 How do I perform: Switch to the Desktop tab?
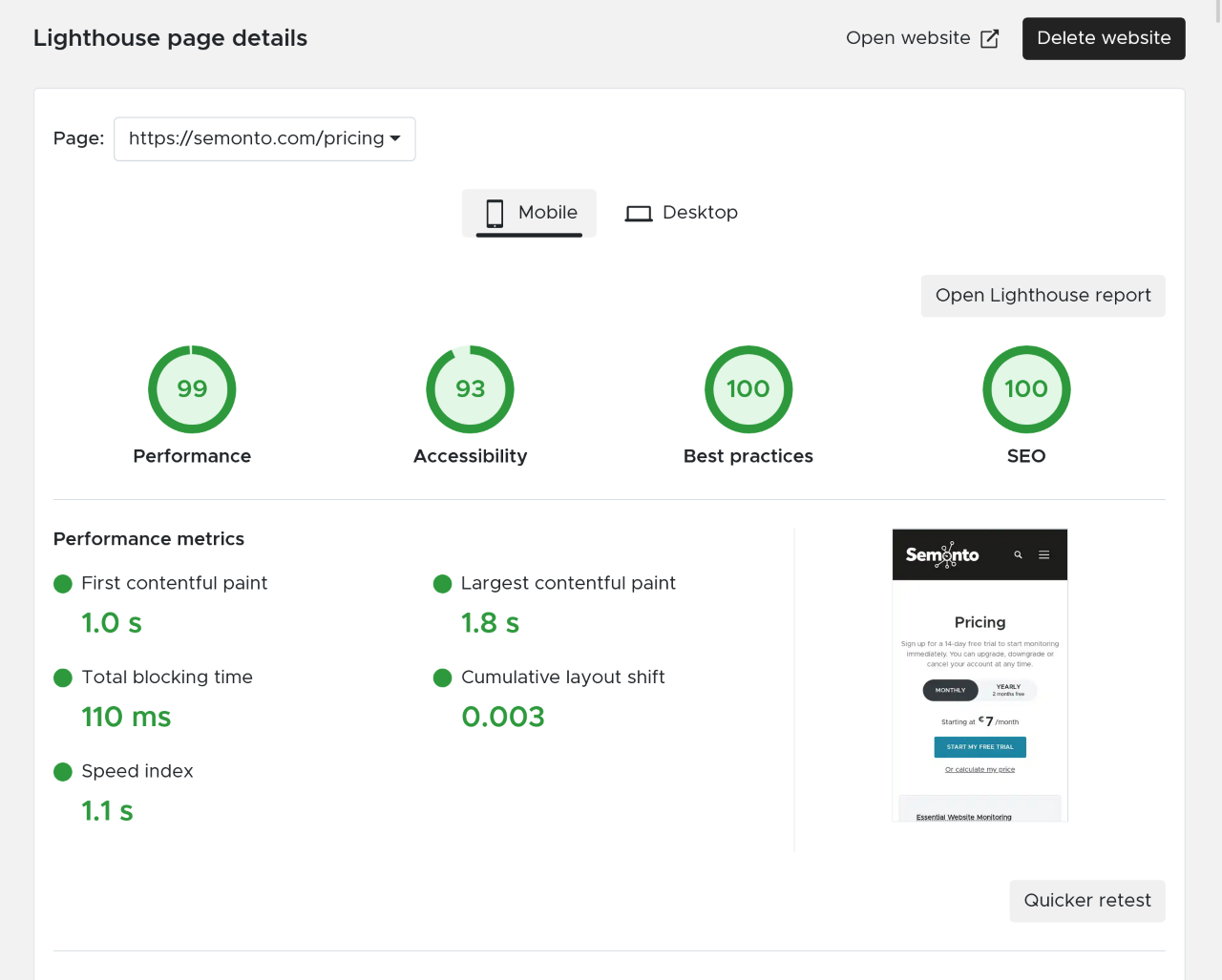(x=682, y=213)
